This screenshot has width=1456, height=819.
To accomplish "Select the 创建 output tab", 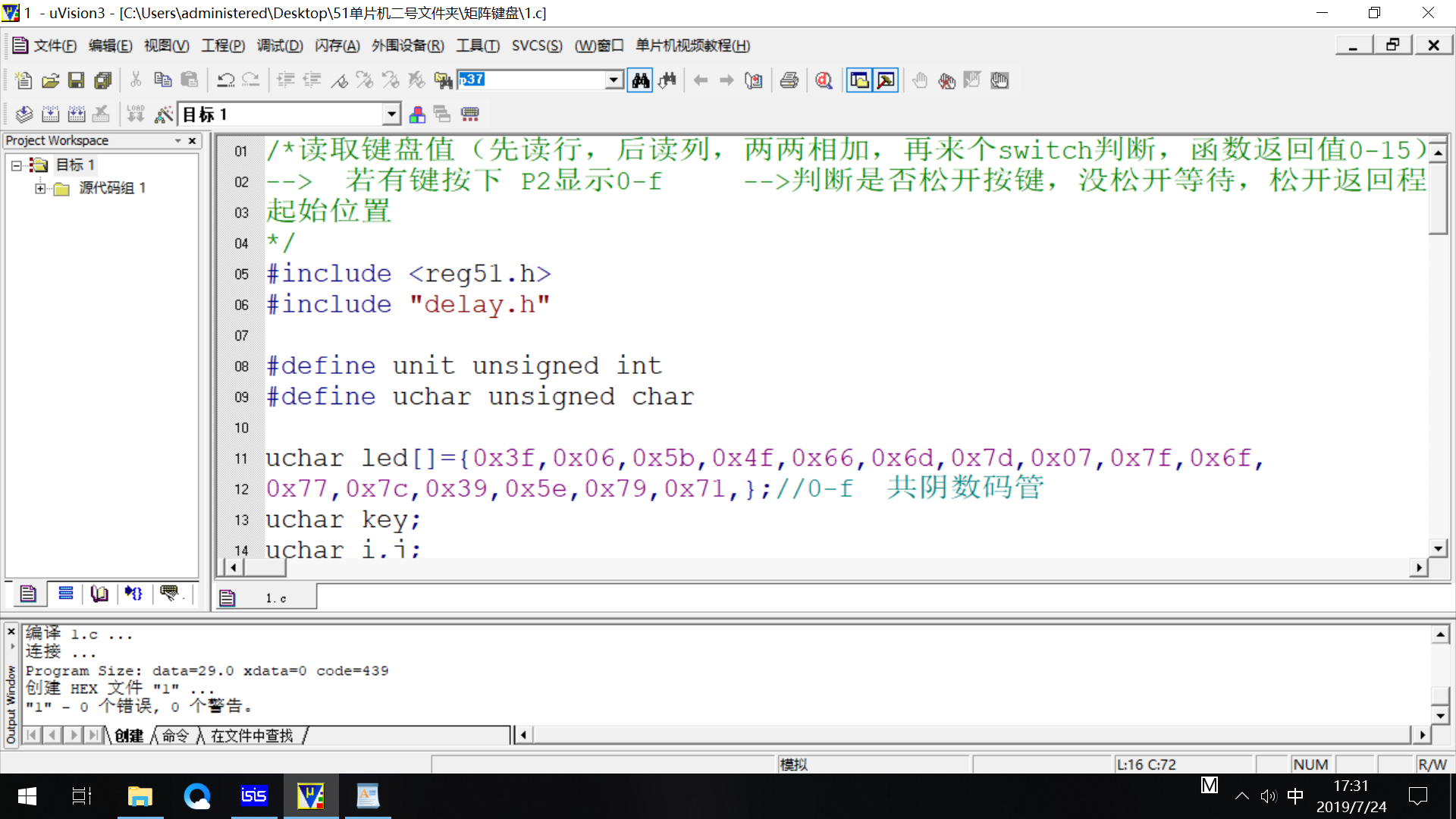I will (129, 736).
